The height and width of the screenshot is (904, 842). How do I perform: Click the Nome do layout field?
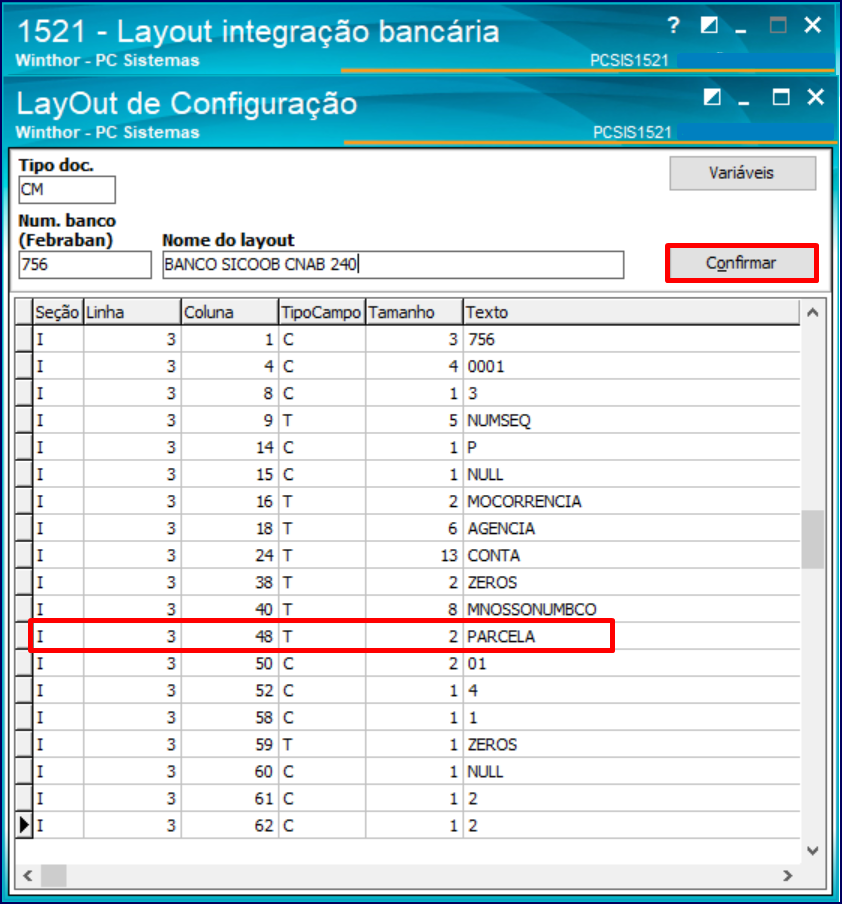point(393,265)
